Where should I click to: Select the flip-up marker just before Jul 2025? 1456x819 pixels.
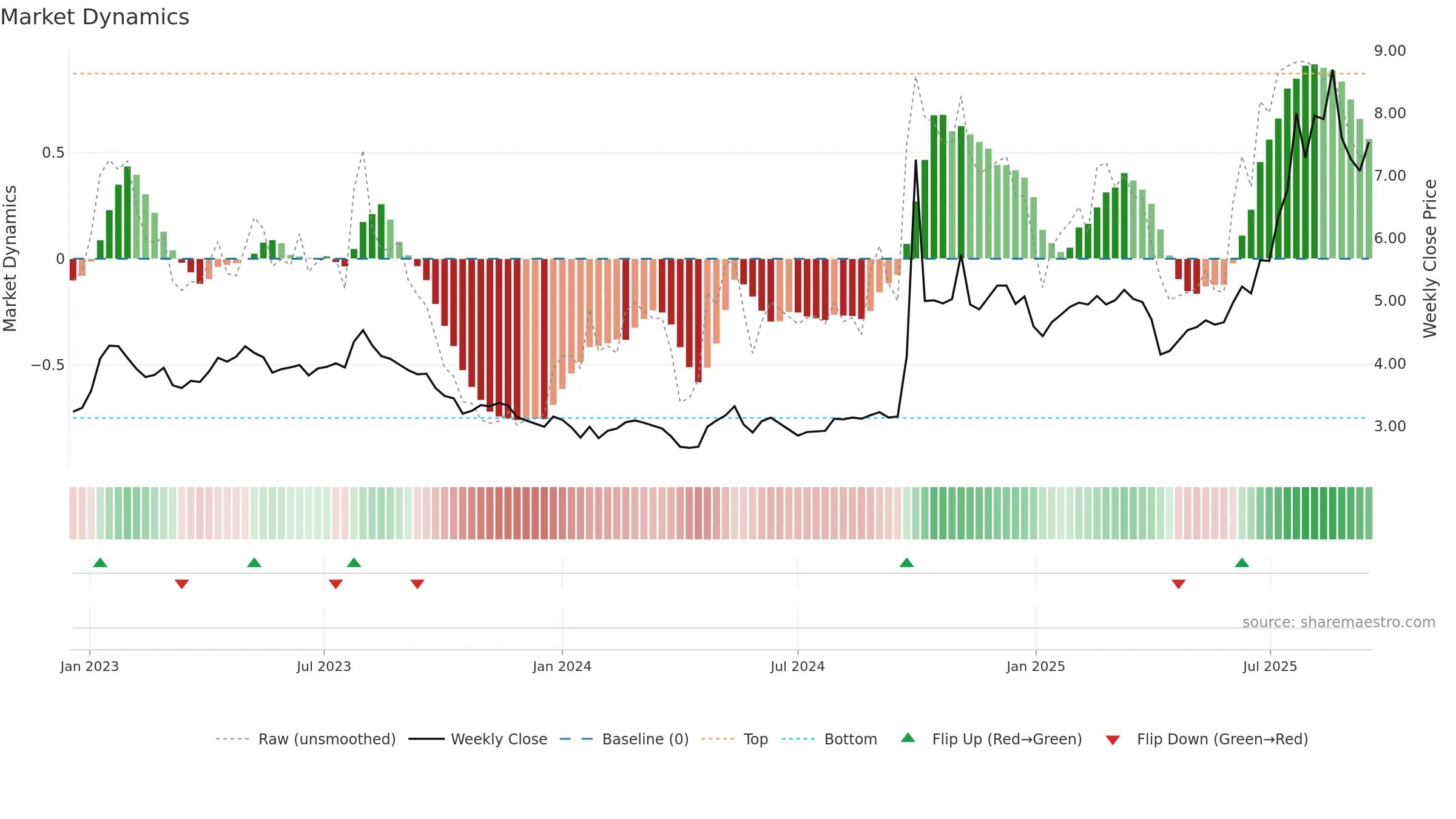pyautogui.click(x=1242, y=562)
